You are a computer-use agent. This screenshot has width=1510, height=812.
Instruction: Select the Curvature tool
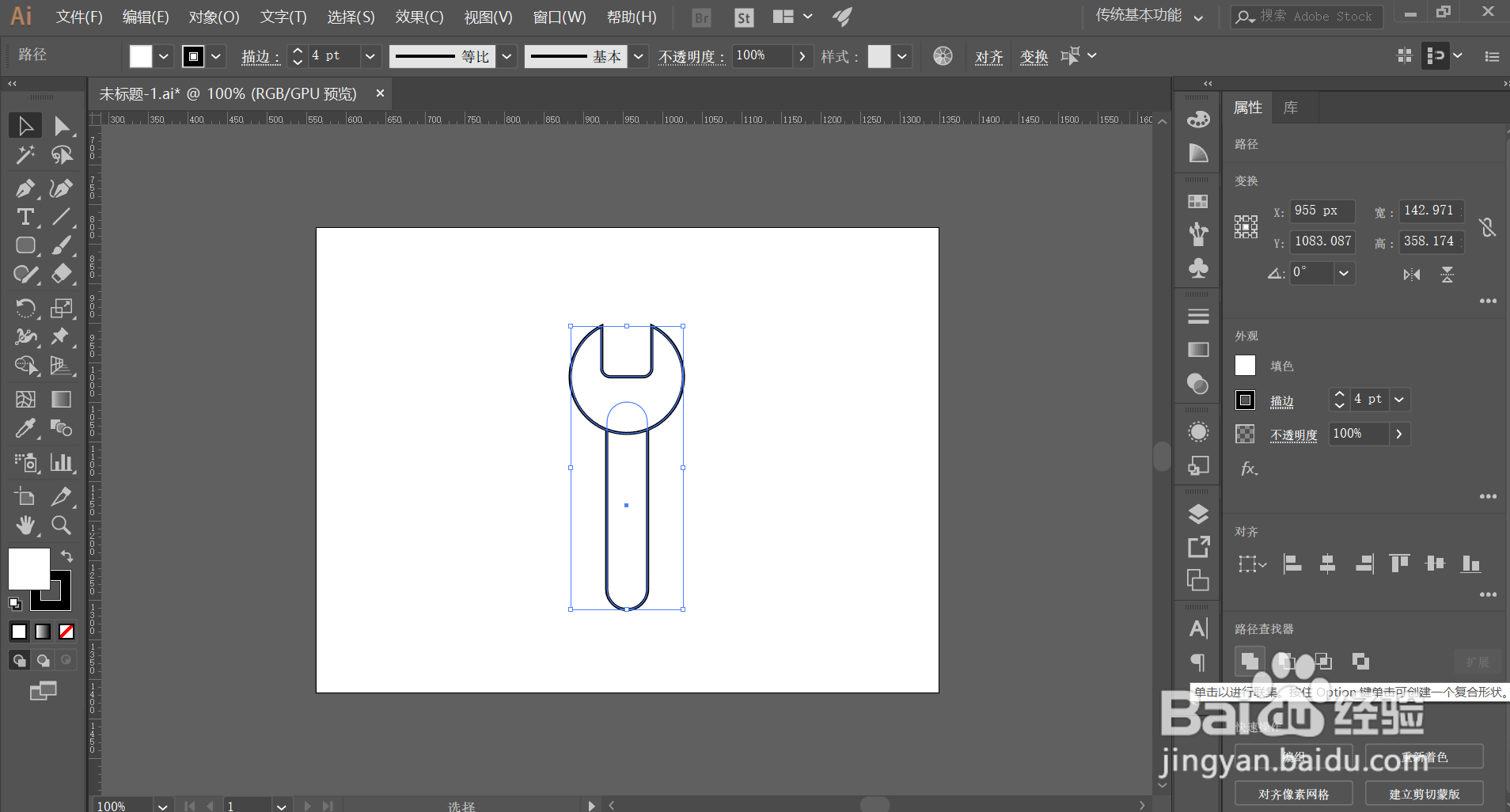click(62, 188)
